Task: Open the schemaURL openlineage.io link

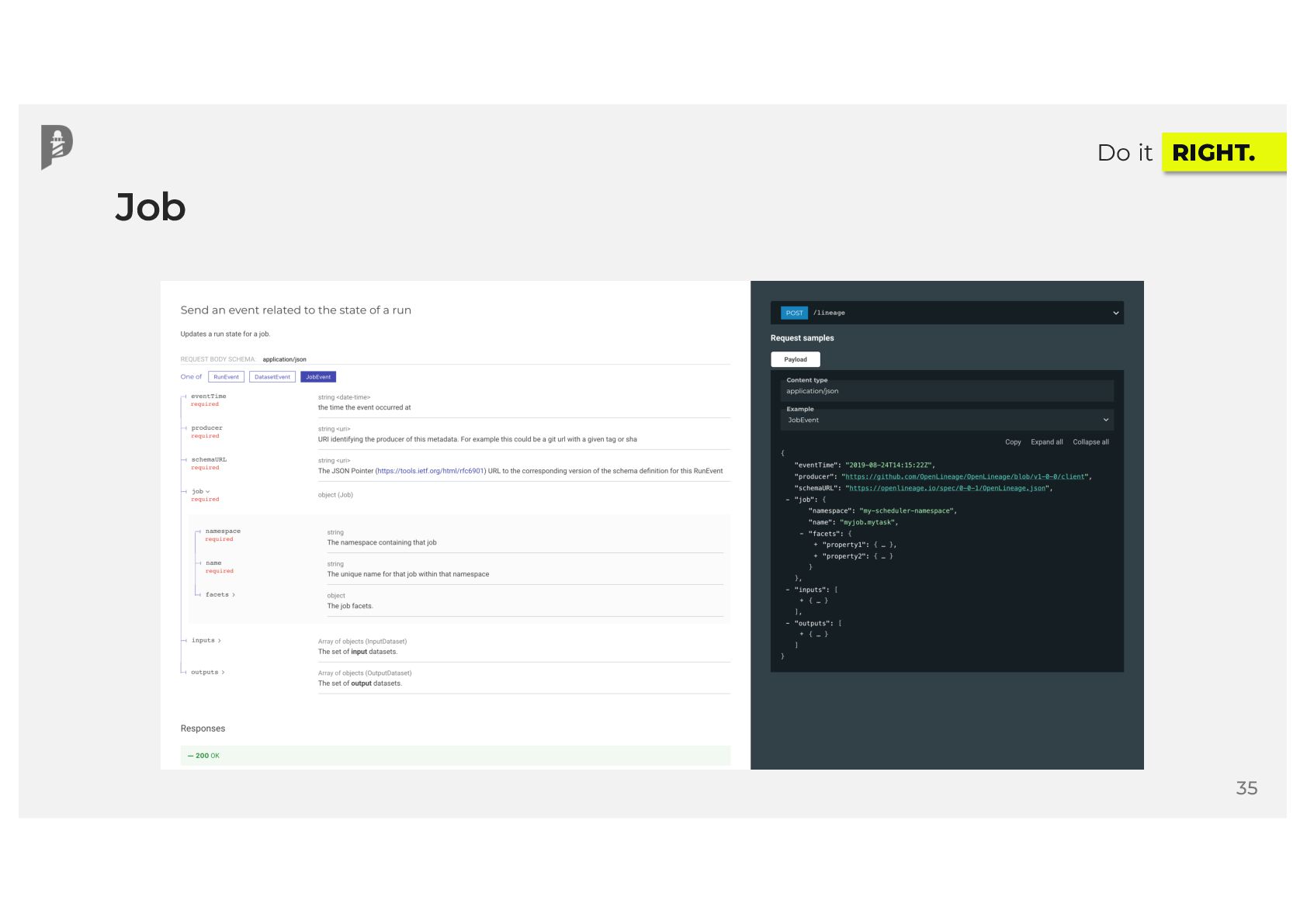Action: (948, 489)
